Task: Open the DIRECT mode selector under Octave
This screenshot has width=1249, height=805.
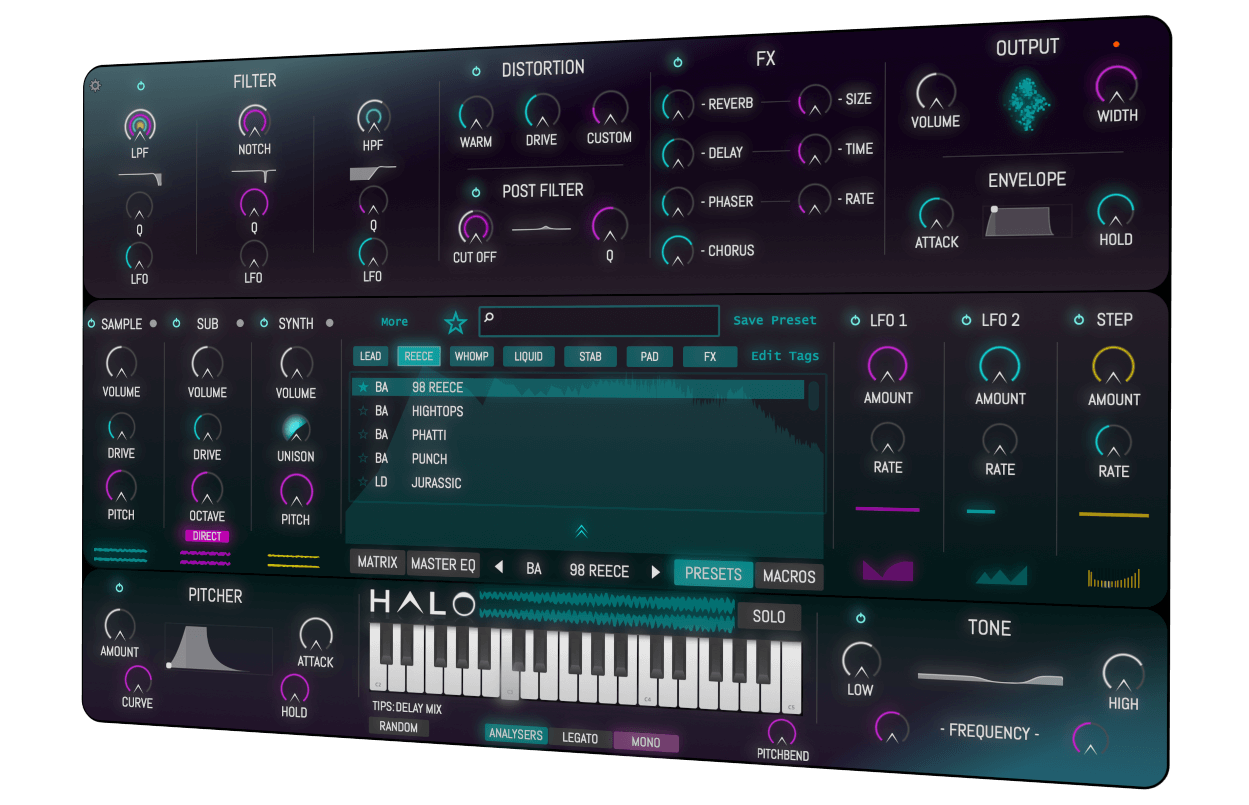Action: pos(207,536)
